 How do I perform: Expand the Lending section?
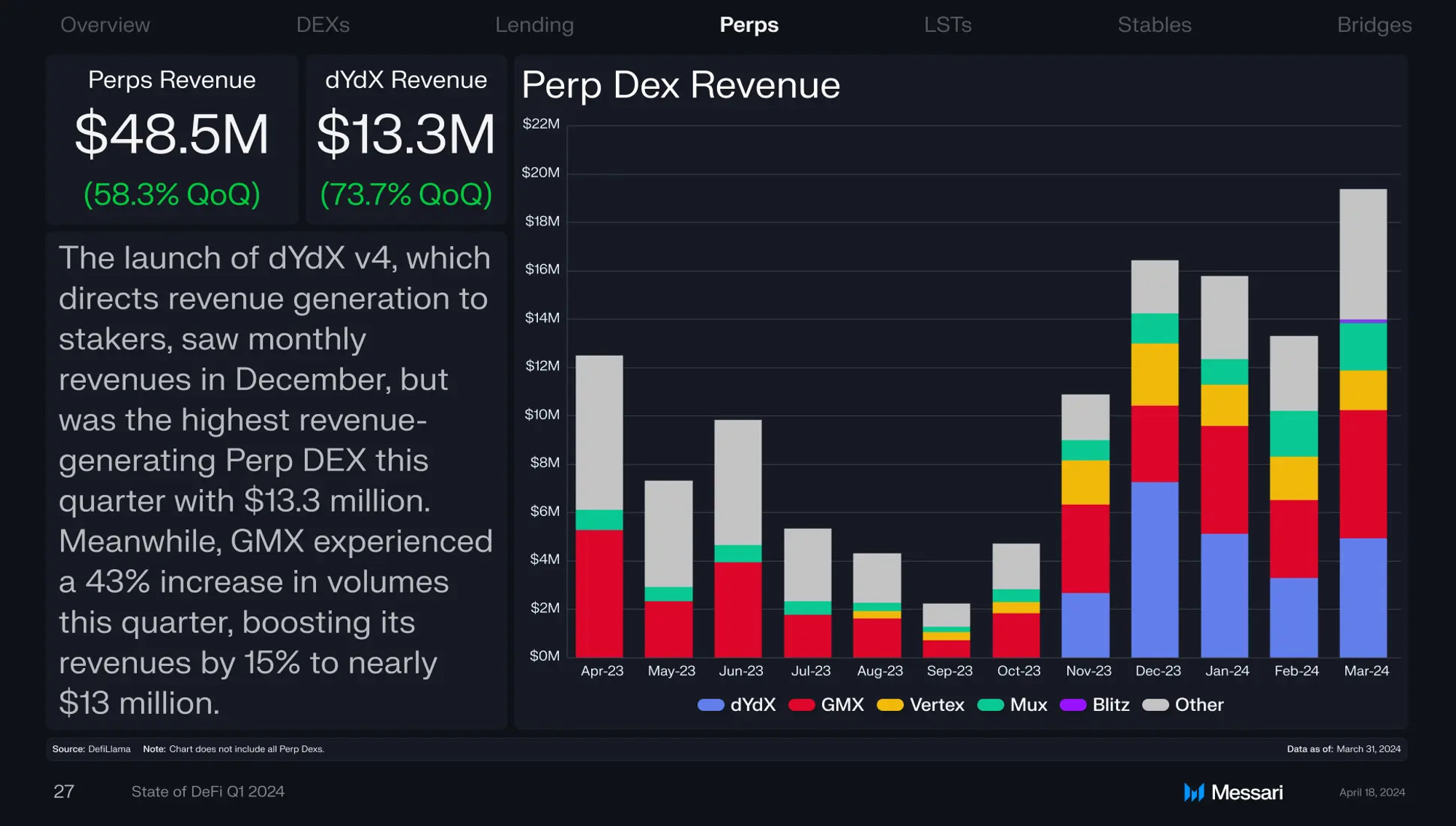pyautogui.click(x=535, y=24)
